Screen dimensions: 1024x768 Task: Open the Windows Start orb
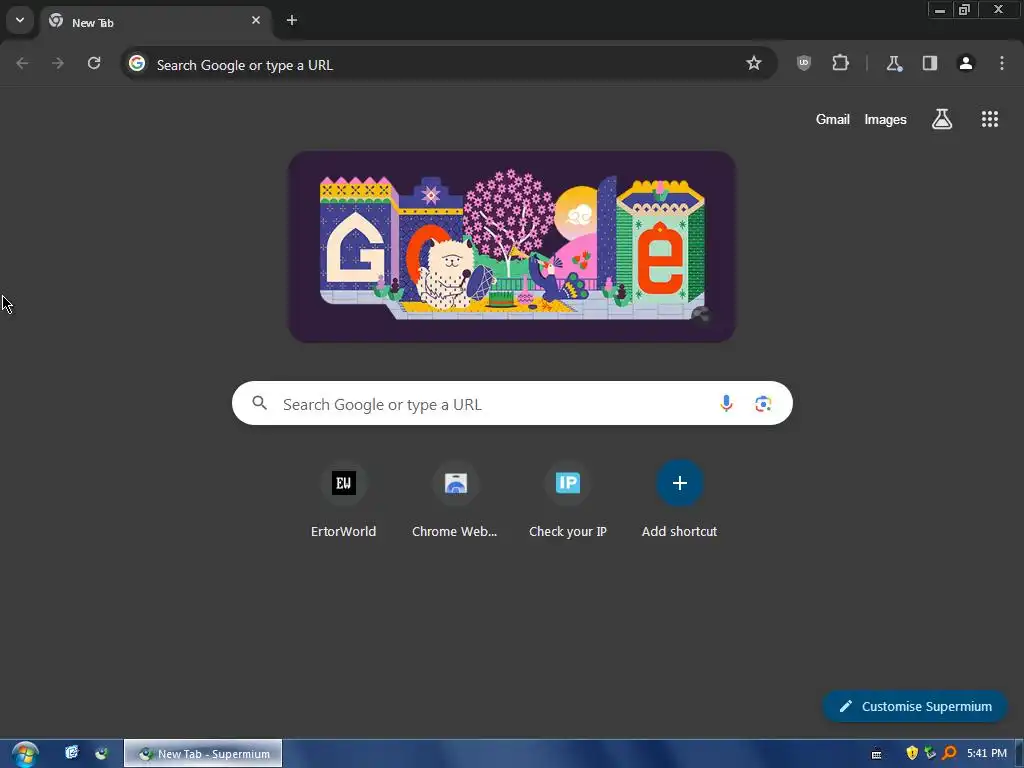point(24,754)
